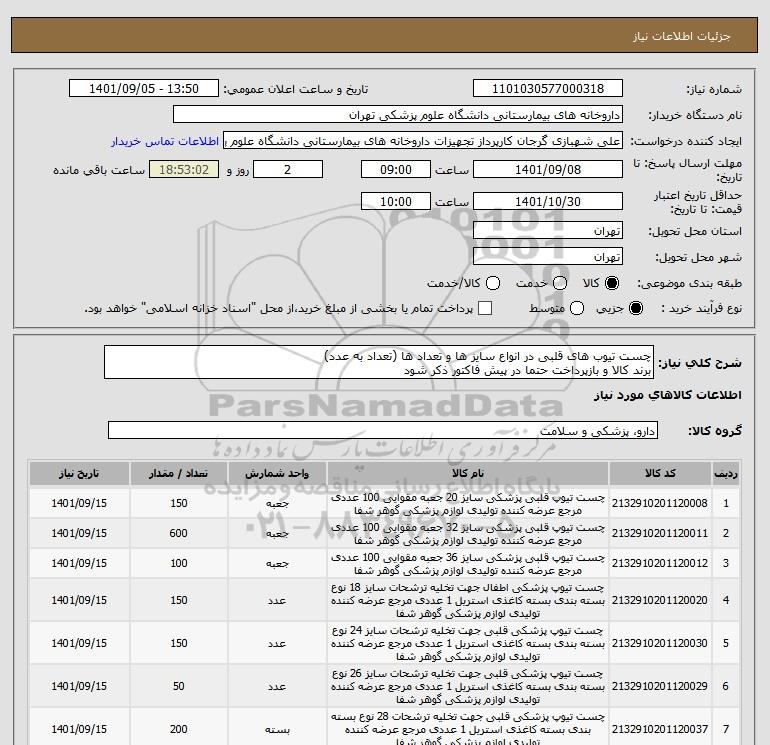Click product code 2132910201120012
Screen dimensions: 770x745
pos(660,563)
